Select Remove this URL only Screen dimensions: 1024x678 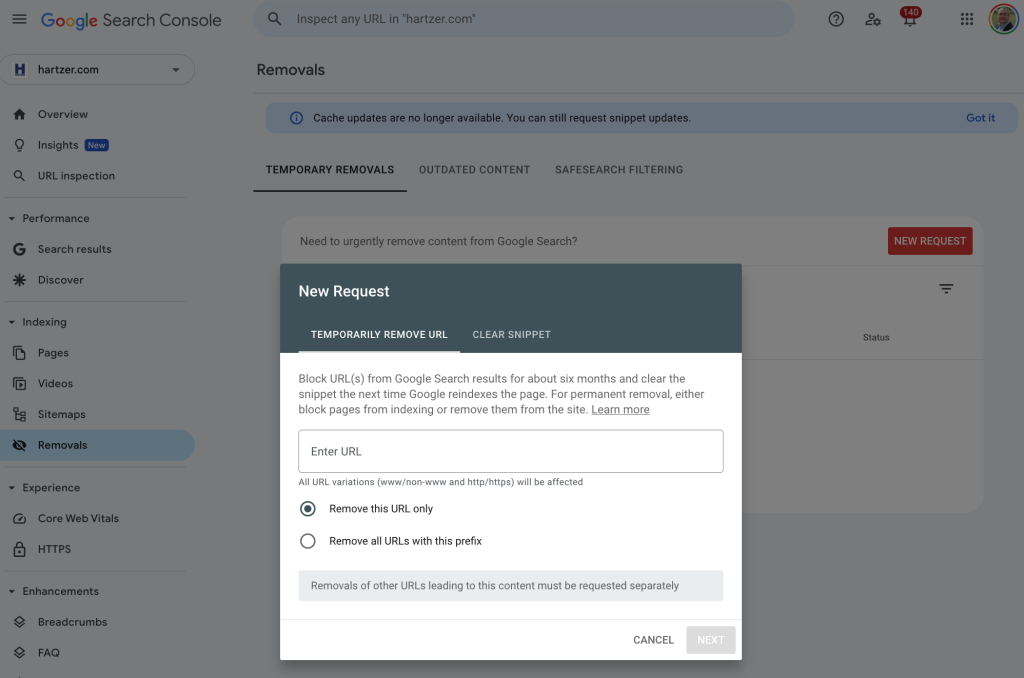[x=308, y=509]
